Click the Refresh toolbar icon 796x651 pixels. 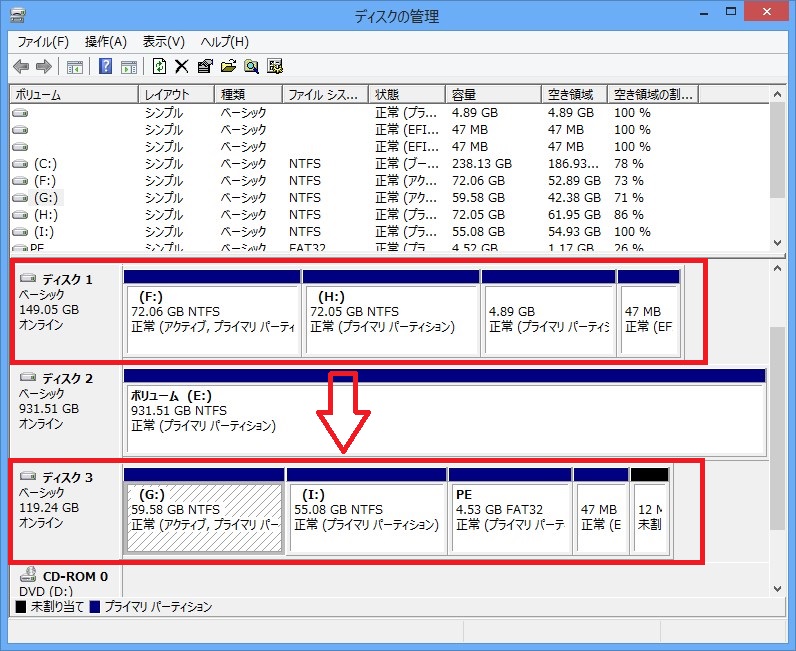point(159,66)
